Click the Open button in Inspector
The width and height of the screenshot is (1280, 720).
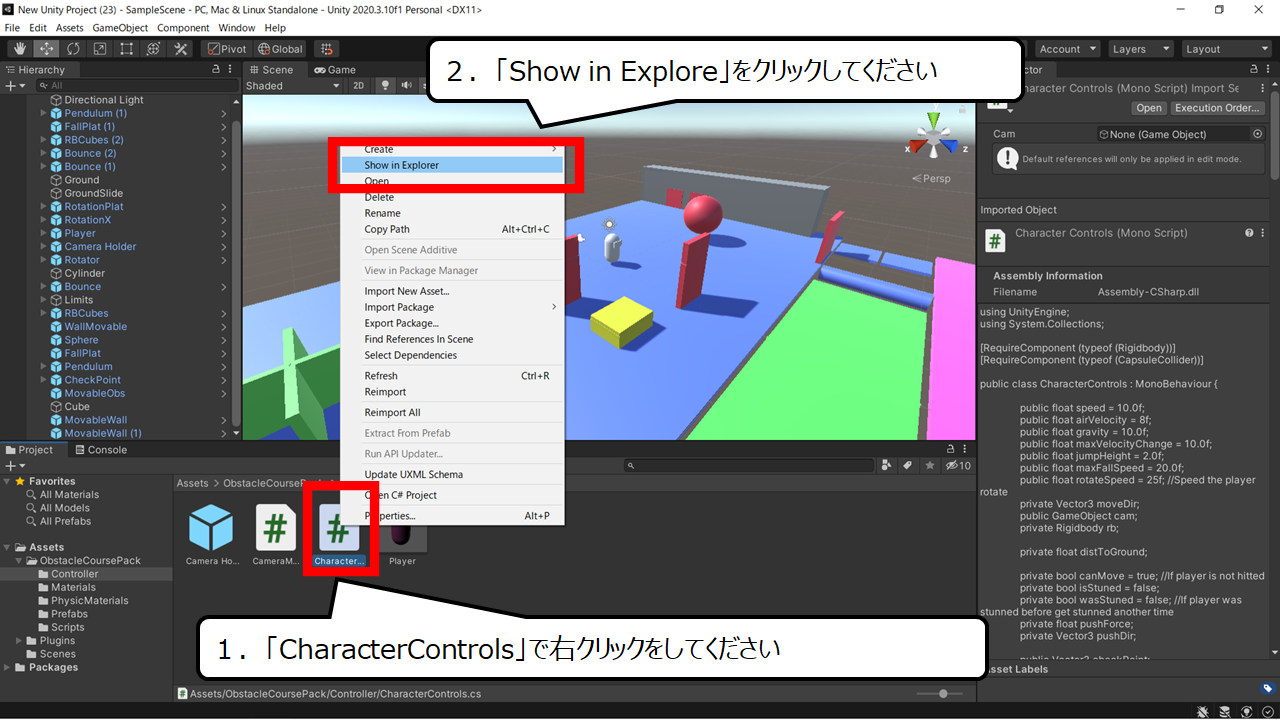[1149, 108]
